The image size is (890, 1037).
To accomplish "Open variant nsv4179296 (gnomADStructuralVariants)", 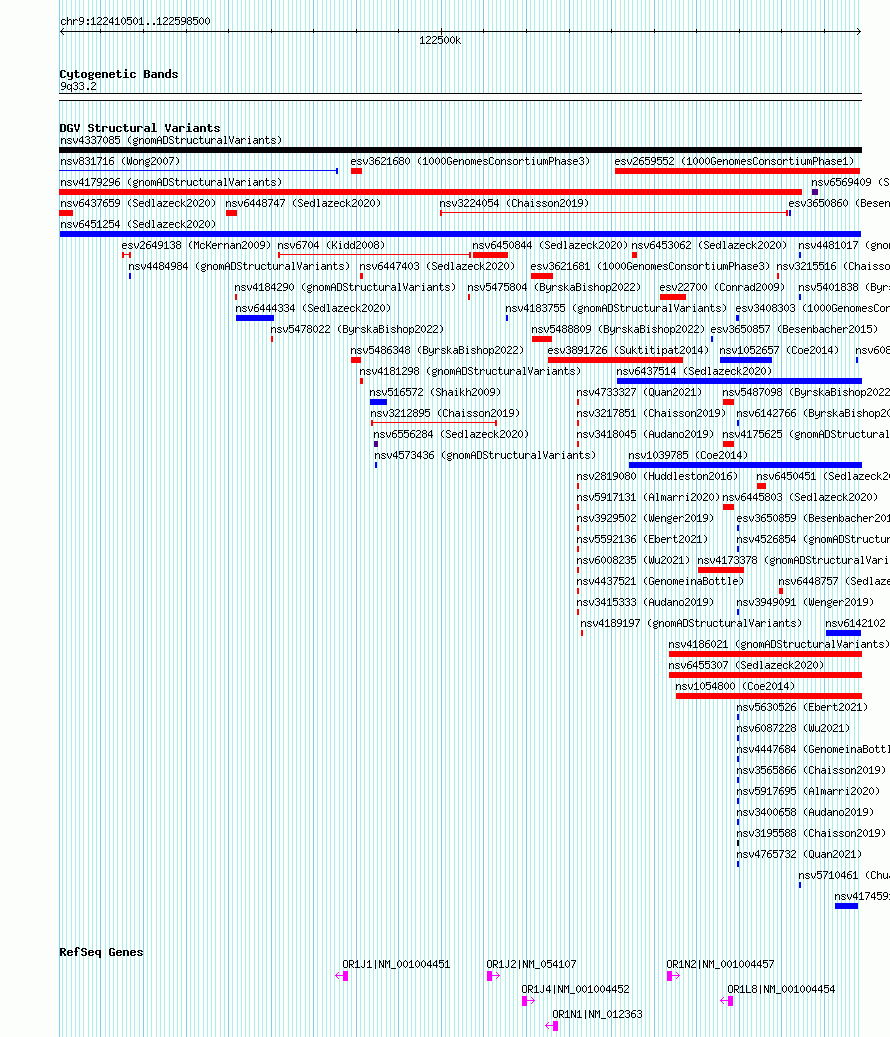I will 171,183.
